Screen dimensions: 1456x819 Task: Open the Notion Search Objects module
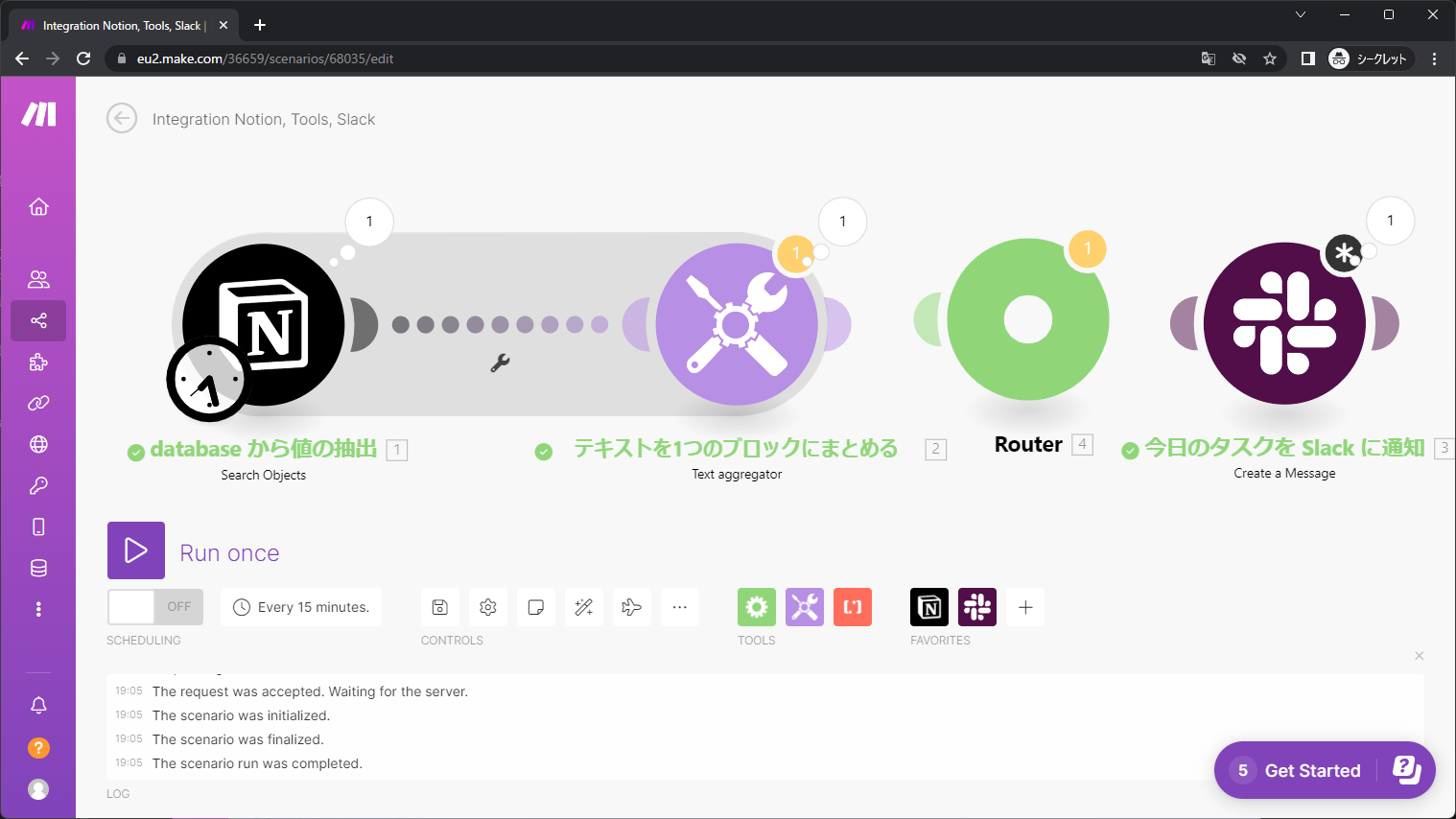pos(264,324)
